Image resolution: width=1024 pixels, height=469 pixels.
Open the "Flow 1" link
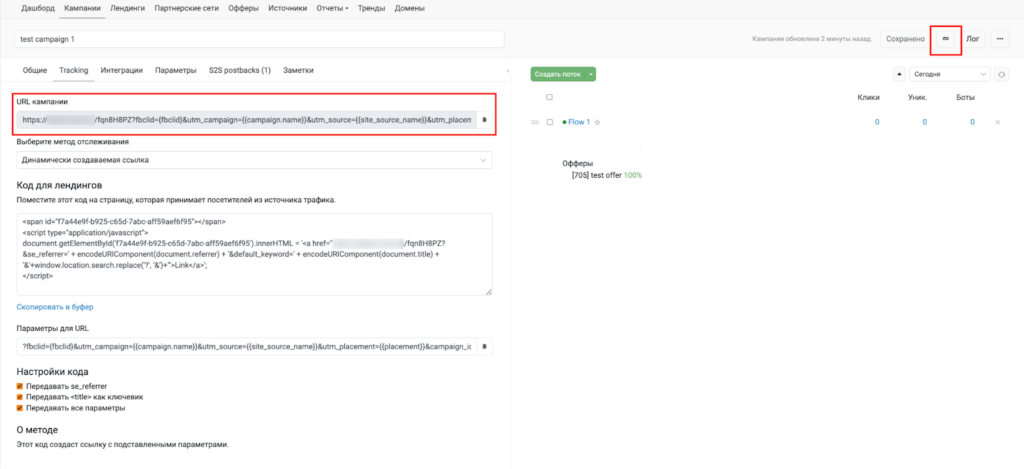579,122
